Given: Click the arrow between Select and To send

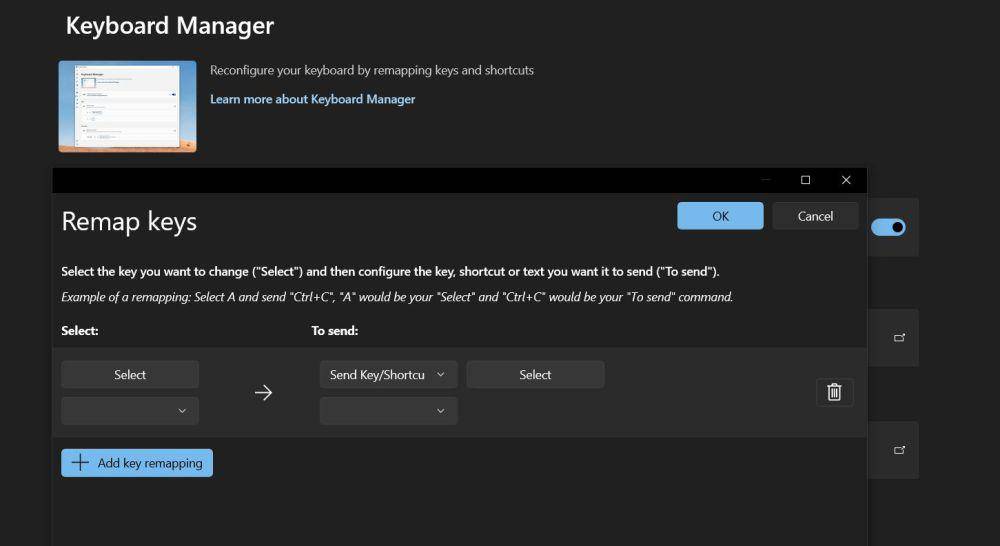Looking at the screenshot, I should pyautogui.click(x=263, y=392).
